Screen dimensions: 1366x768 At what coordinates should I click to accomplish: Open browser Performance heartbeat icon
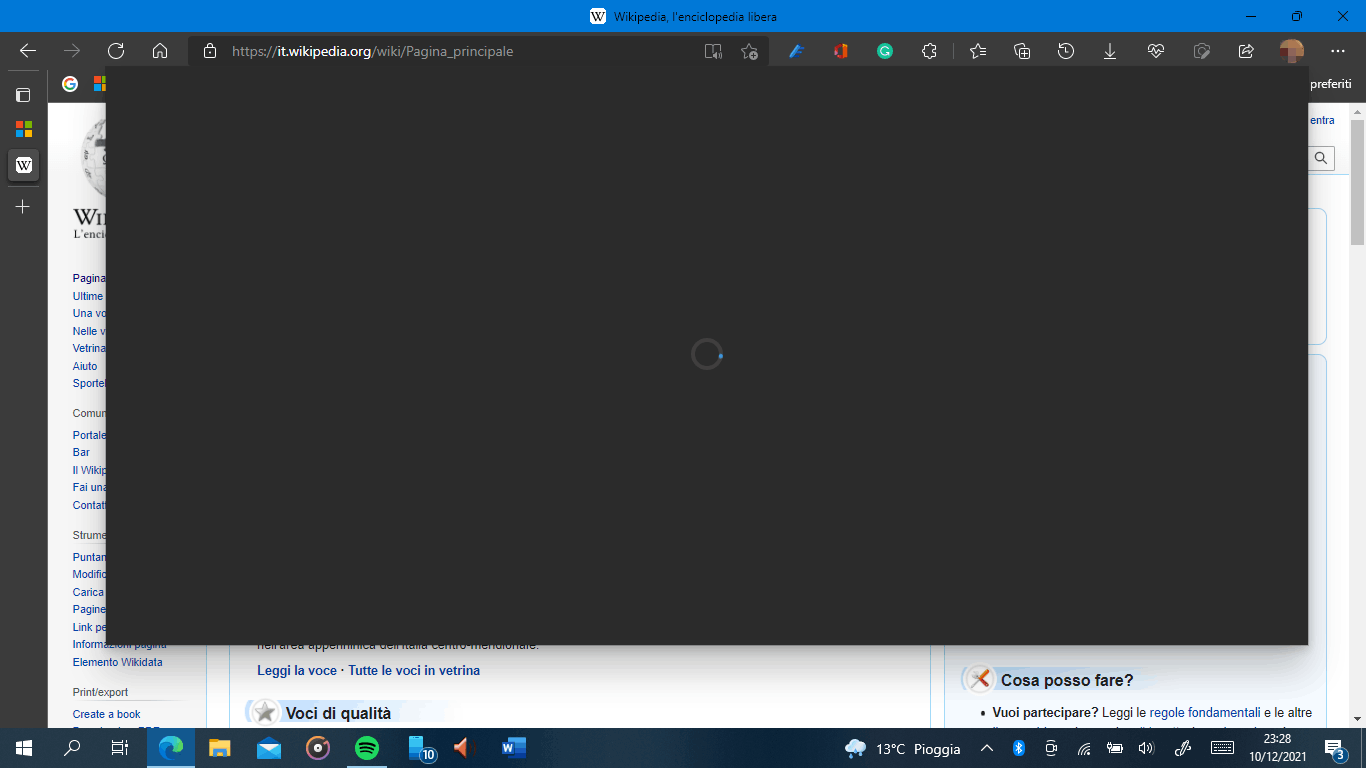1156,51
